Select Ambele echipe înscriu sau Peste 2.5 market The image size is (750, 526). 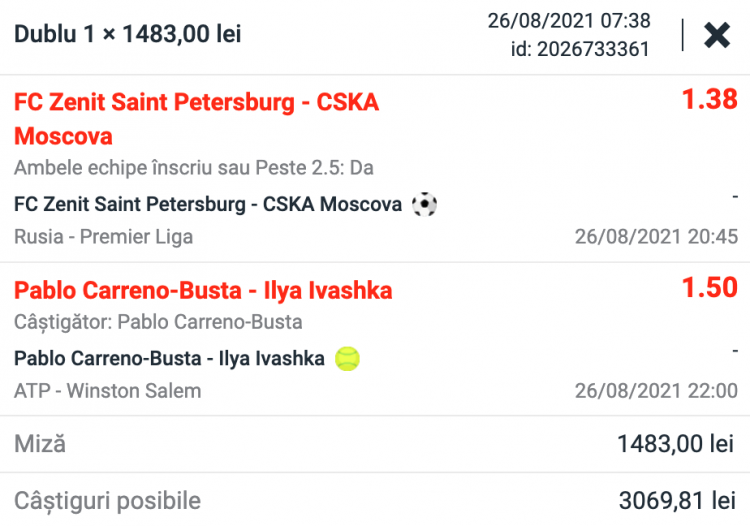(x=194, y=168)
